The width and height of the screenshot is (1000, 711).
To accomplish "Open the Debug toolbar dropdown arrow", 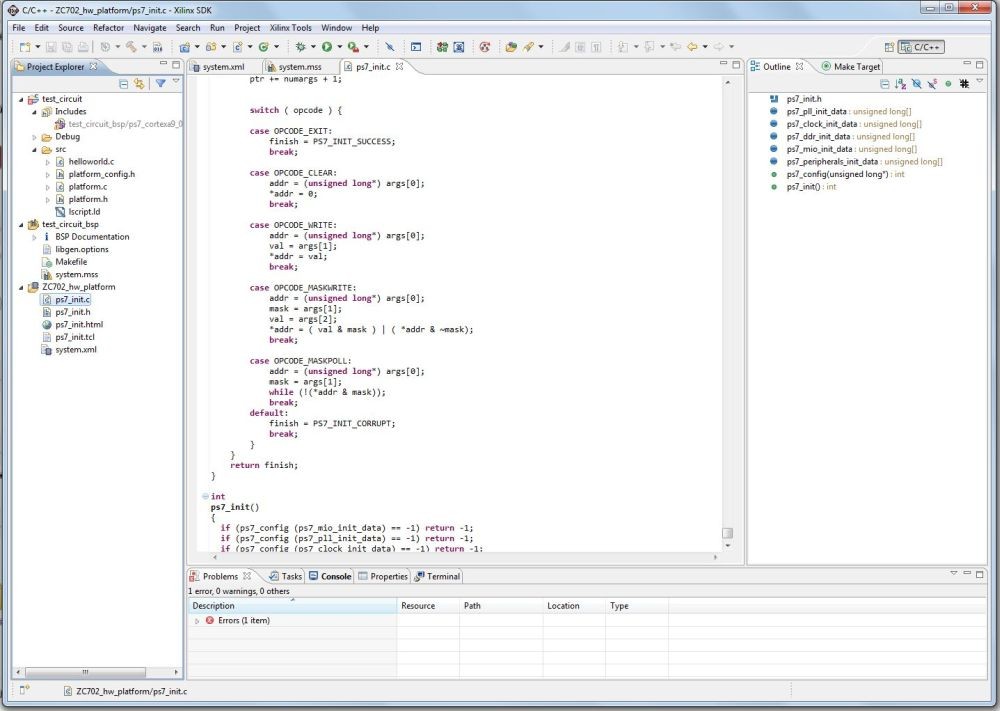I will [x=313, y=47].
